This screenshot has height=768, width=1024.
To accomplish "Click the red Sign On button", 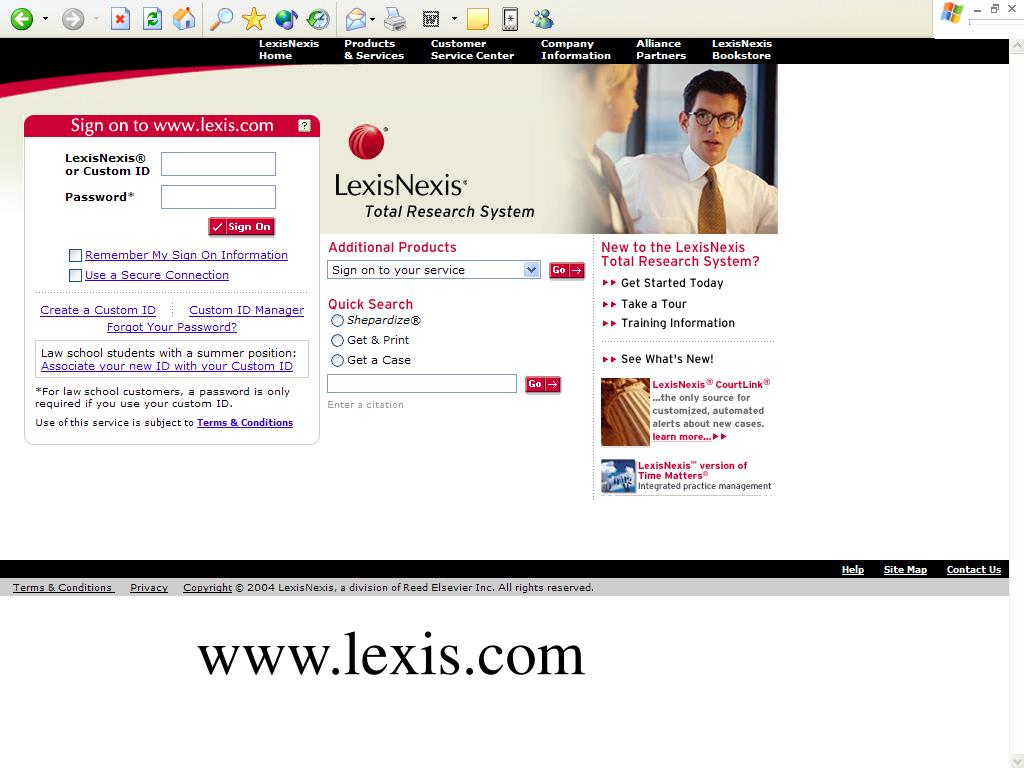I will (242, 227).
